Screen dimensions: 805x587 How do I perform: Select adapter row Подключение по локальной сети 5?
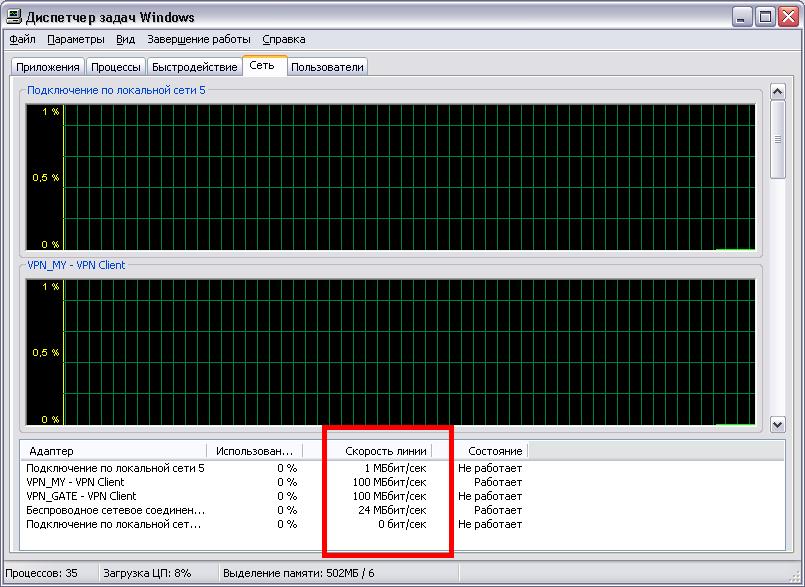pyautogui.click(x=274, y=468)
